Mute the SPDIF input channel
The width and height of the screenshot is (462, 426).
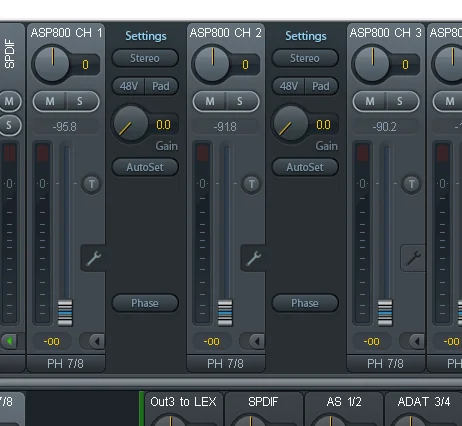(x=9, y=101)
